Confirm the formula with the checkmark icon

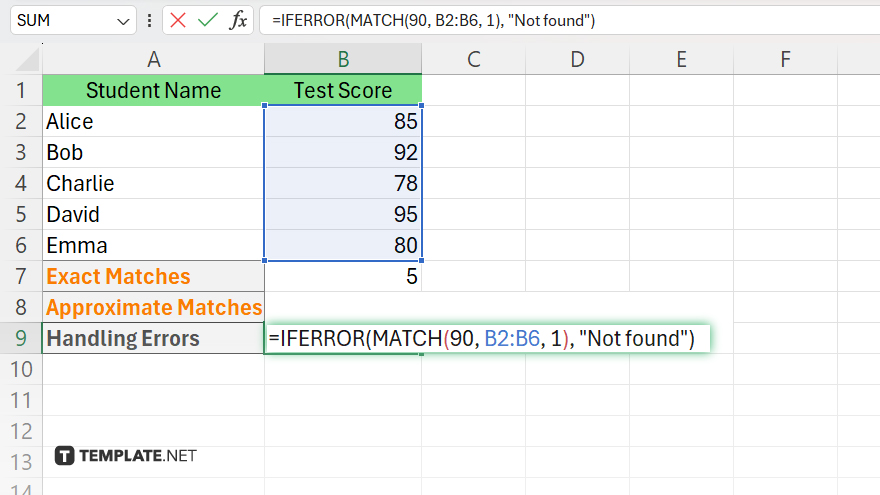[208, 21]
